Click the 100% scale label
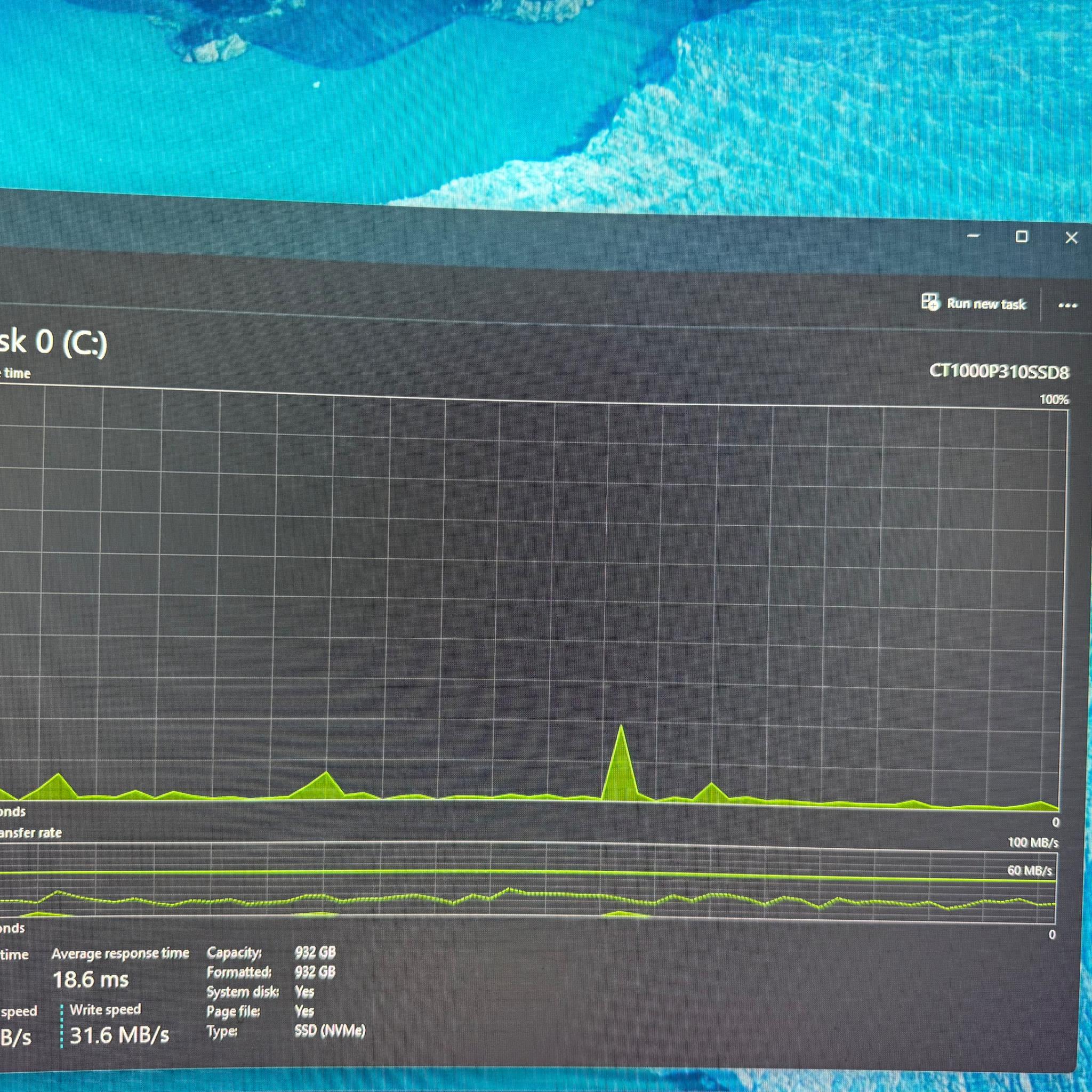 click(x=1054, y=399)
